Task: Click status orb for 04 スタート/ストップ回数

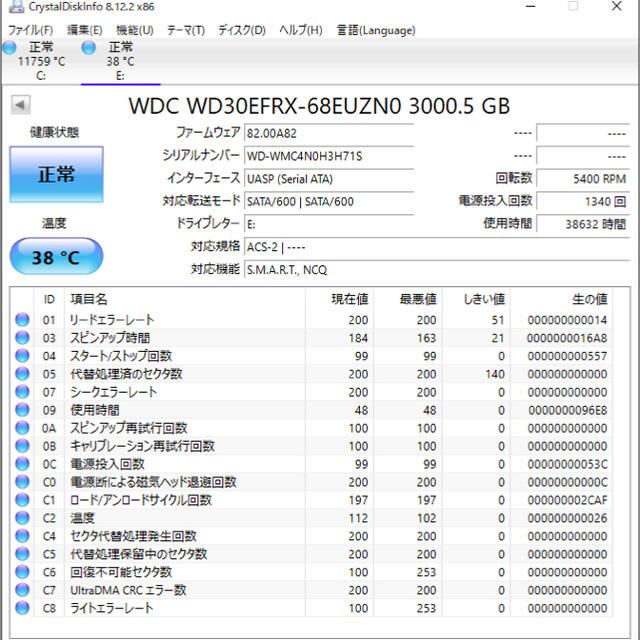Action: point(22,356)
